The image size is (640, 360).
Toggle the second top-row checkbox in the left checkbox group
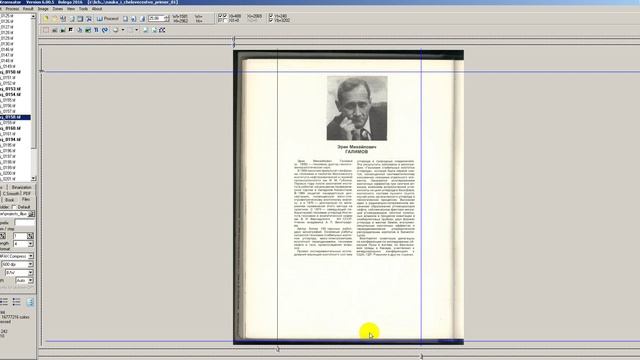tap(225, 16)
